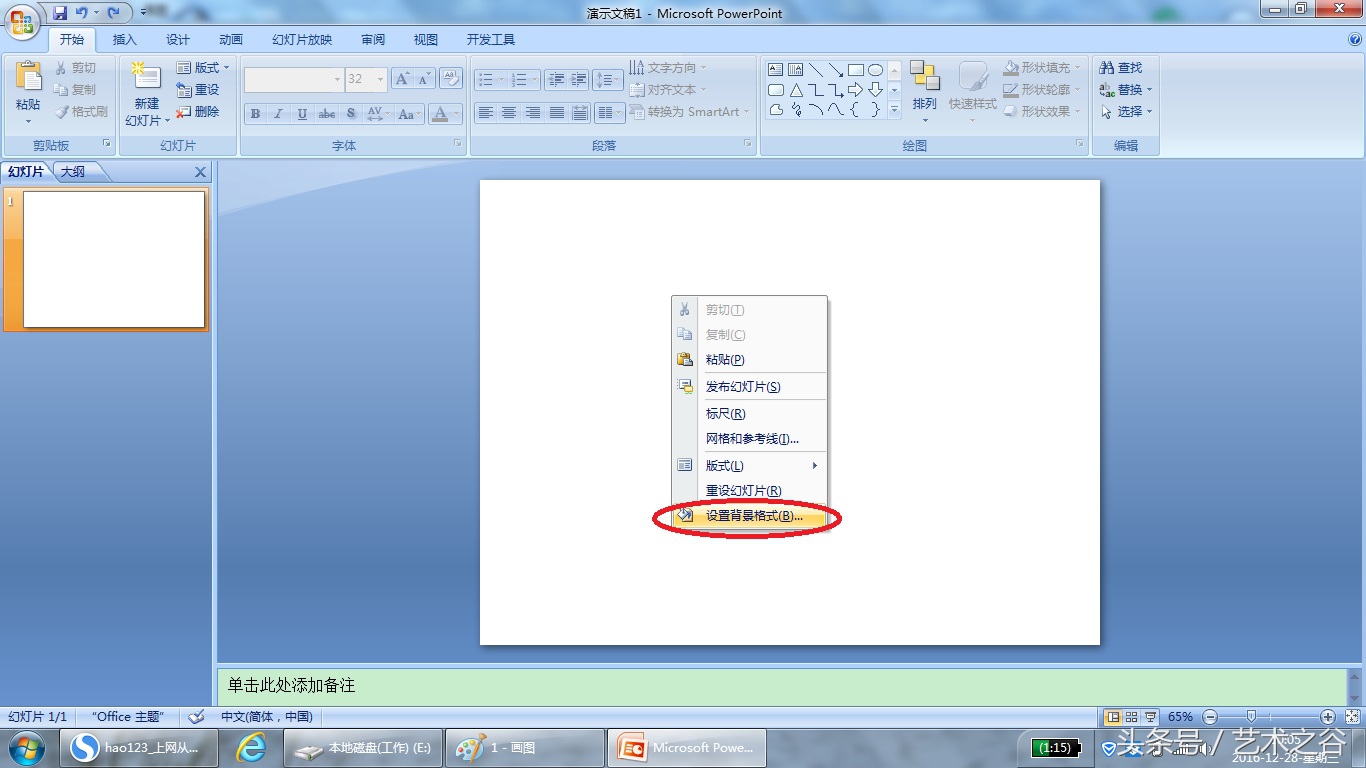Viewport: 1366px width, 768px height.
Task: Open the 幻灯片放映 Slide Show tab
Action: point(302,40)
